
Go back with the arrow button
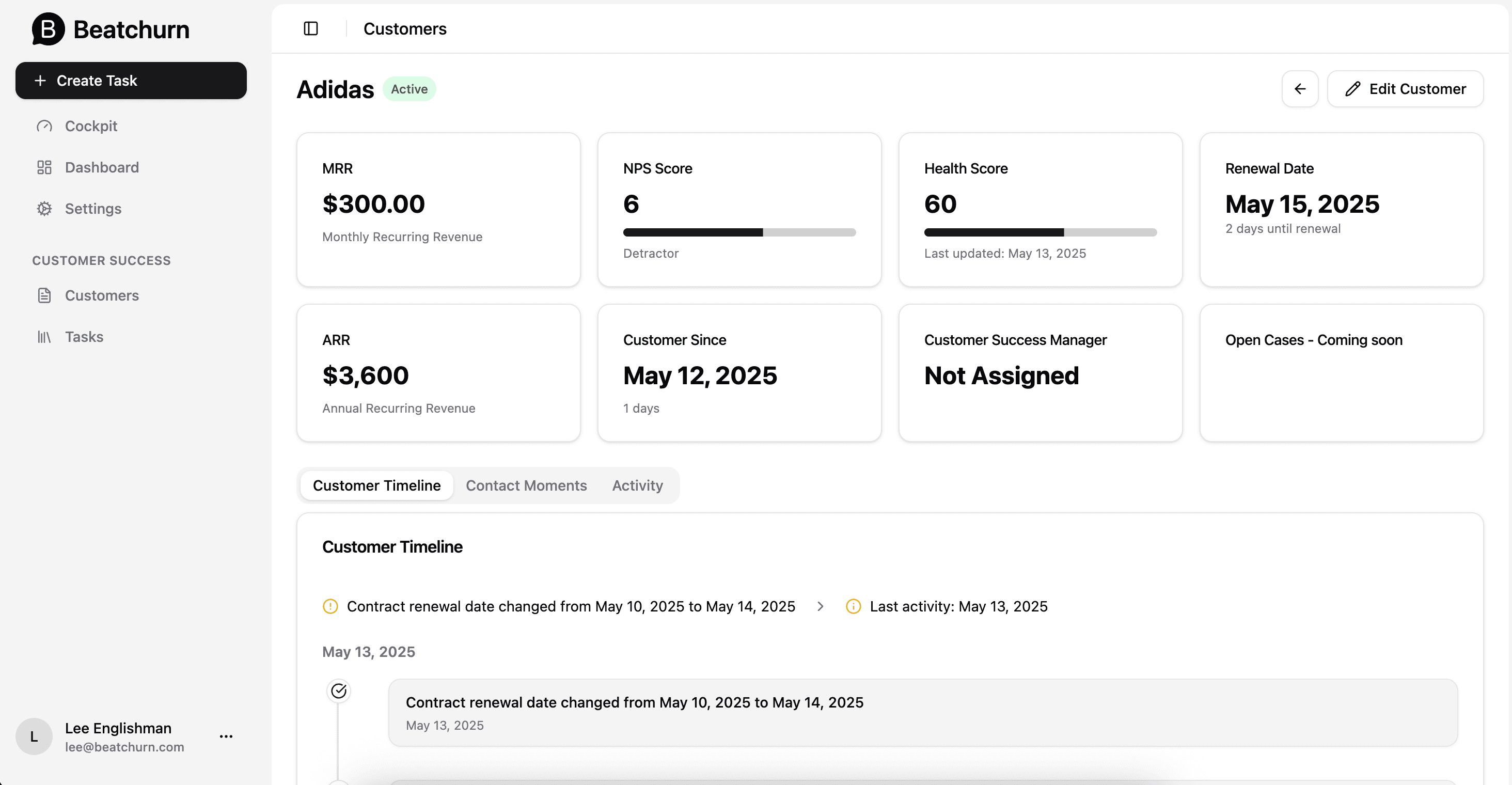[x=1300, y=89]
